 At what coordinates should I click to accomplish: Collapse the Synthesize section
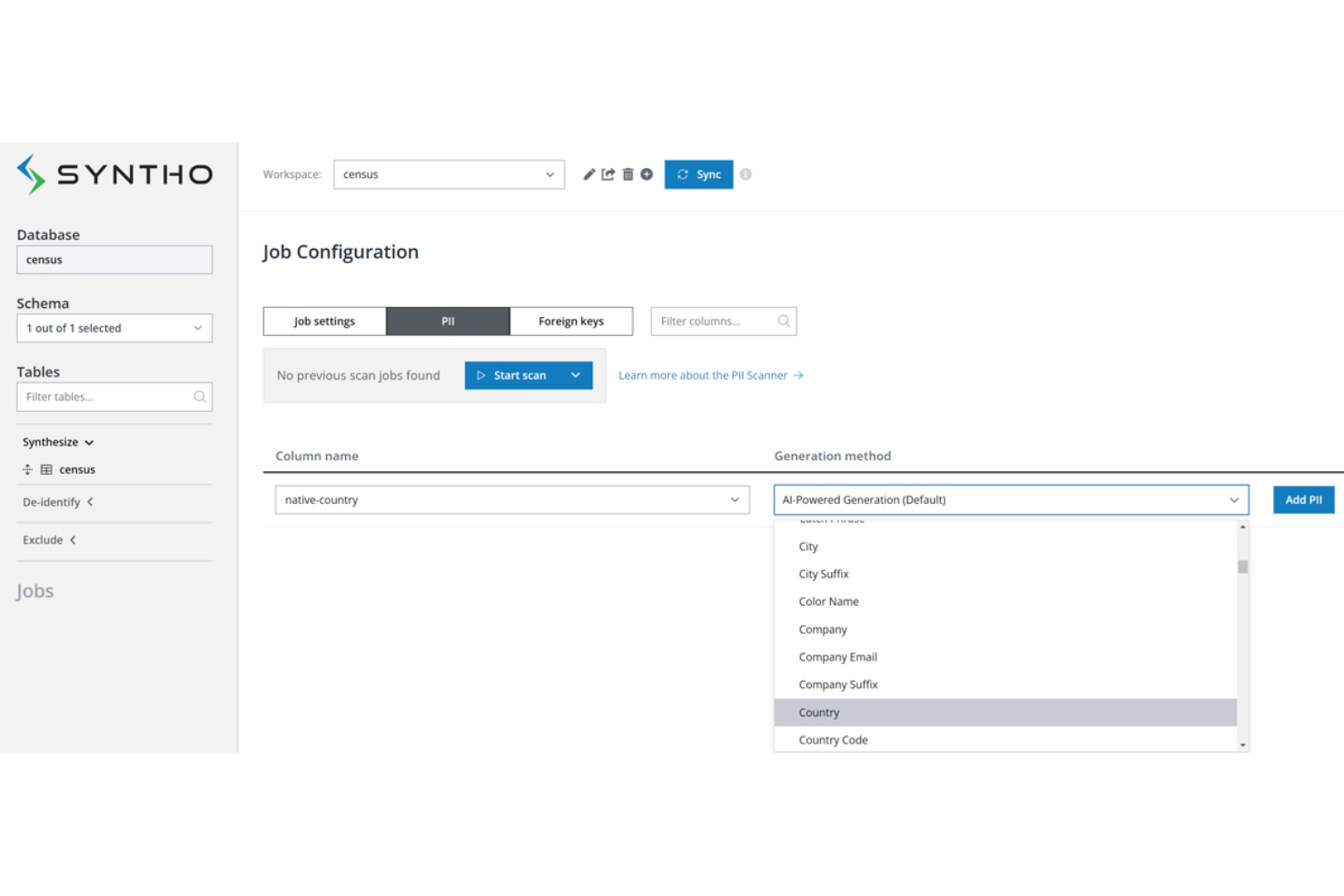point(58,442)
